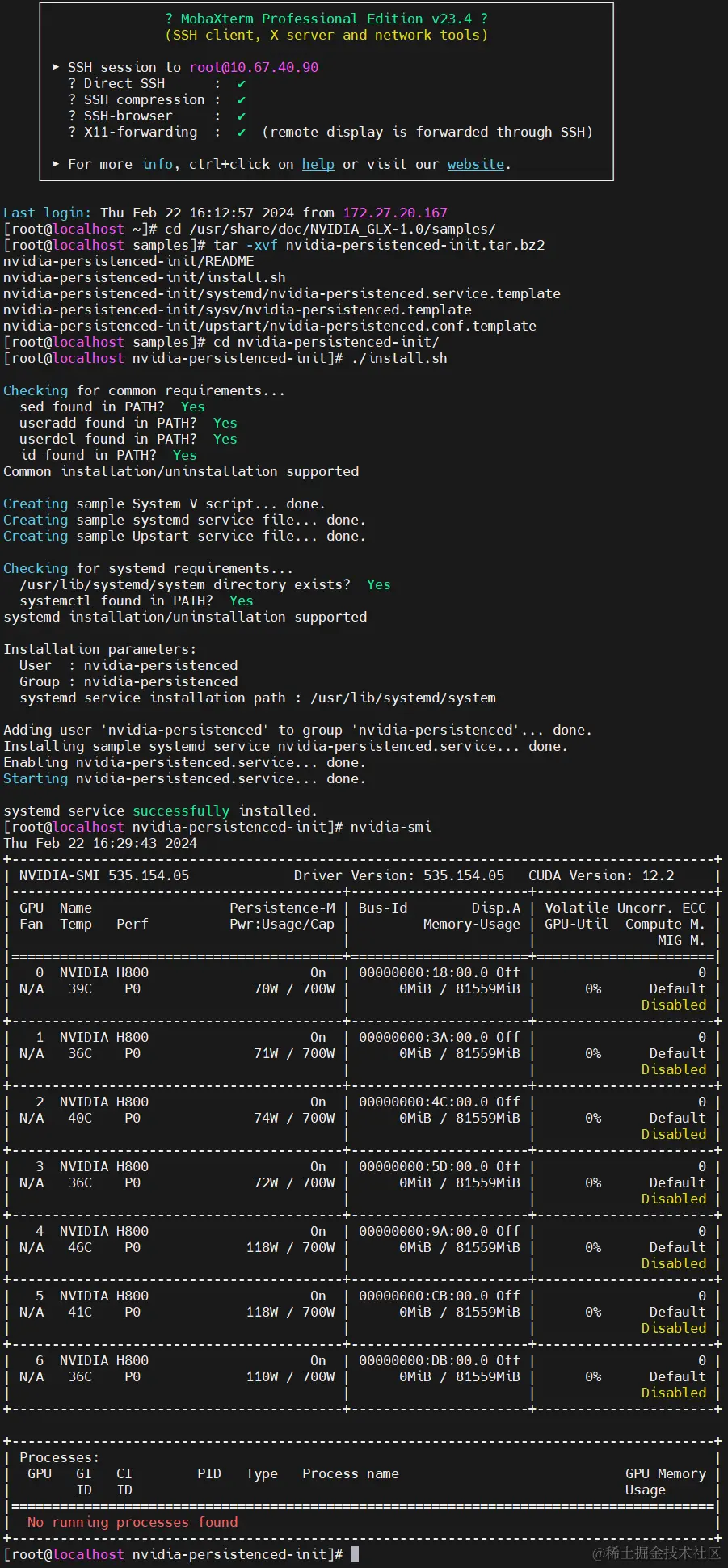Click the sysv nvidia-persistenced.template line
The height and width of the screenshot is (1568, 728).
[238, 310]
